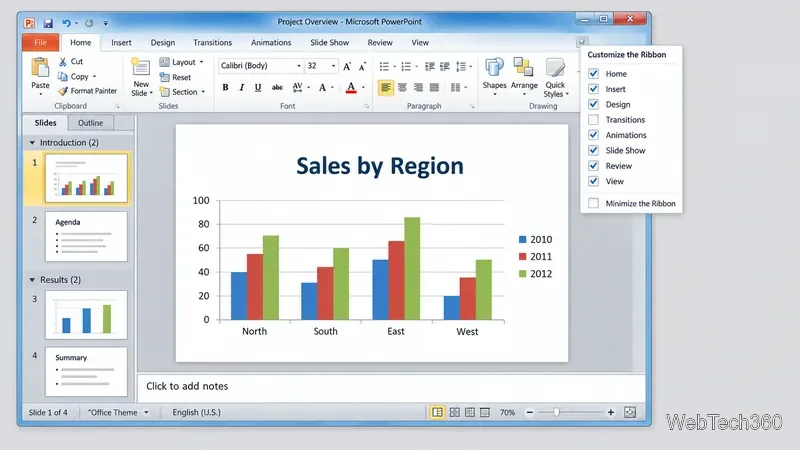
Task: Click the font color red A icon
Action: [x=351, y=88]
